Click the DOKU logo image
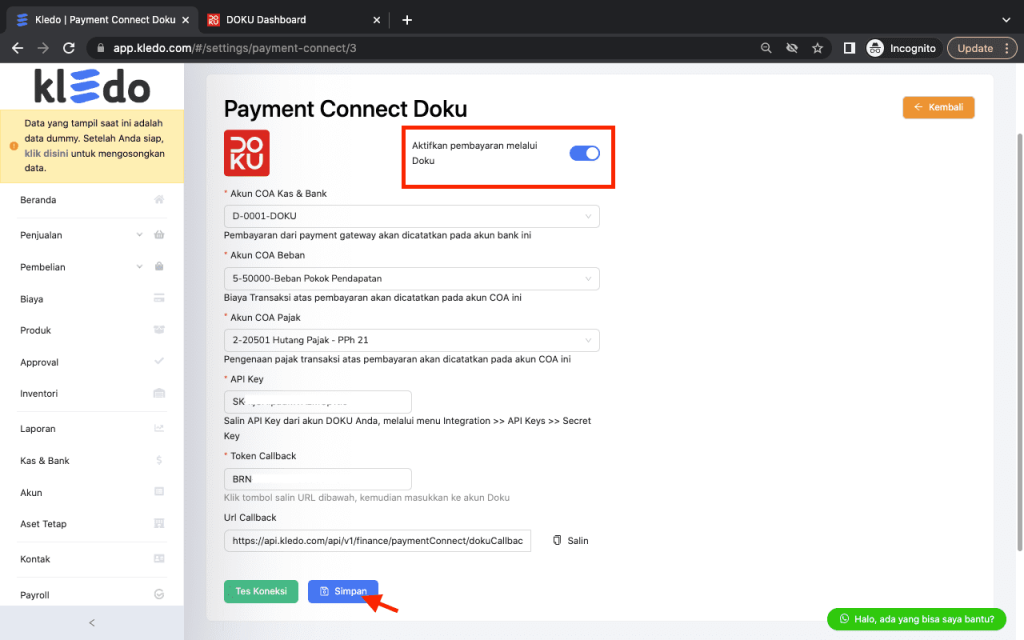This screenshot has width=1024, height=640. coord(246,153)
